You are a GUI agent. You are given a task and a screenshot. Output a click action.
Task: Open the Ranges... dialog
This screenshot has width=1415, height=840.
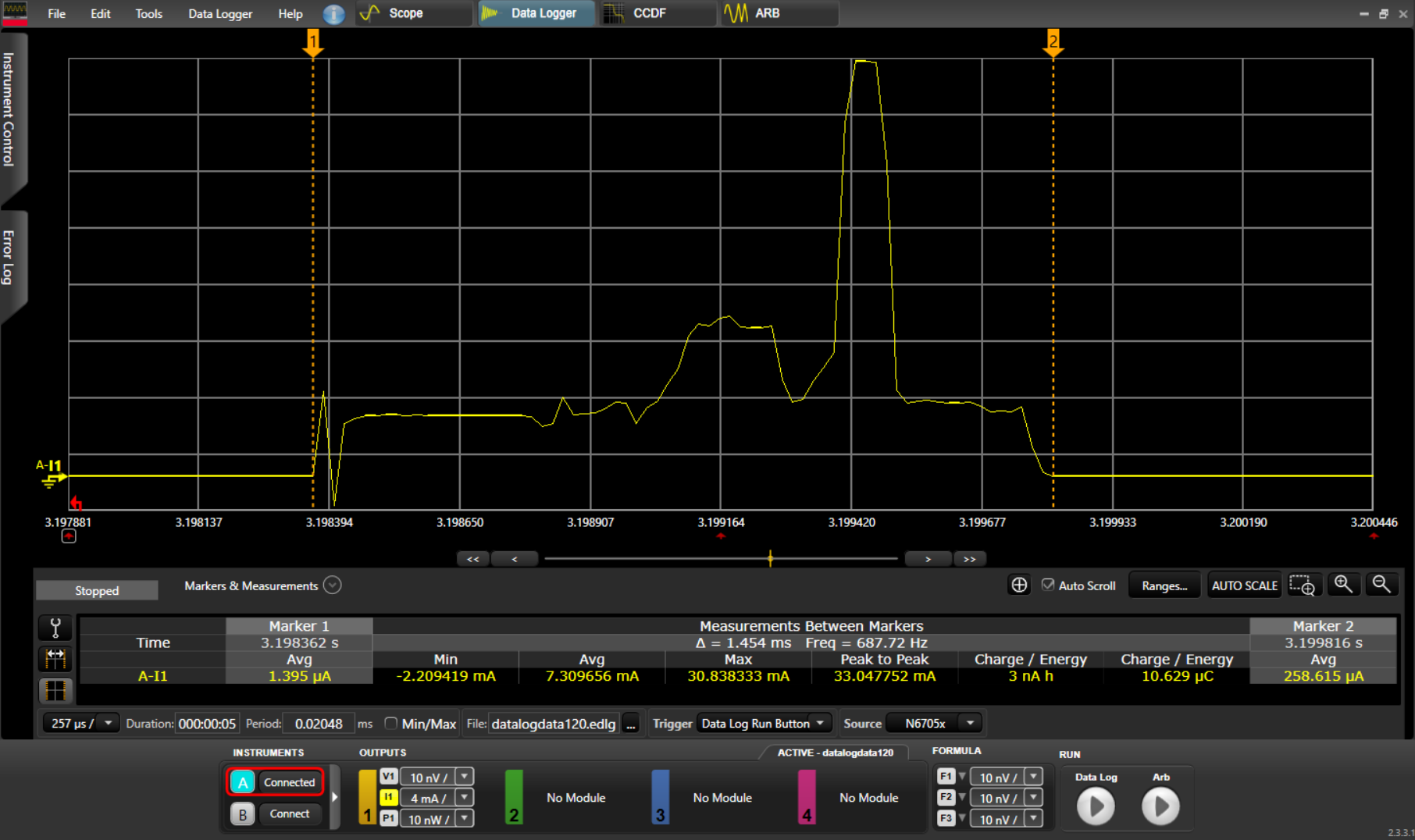click(1164, 586)
